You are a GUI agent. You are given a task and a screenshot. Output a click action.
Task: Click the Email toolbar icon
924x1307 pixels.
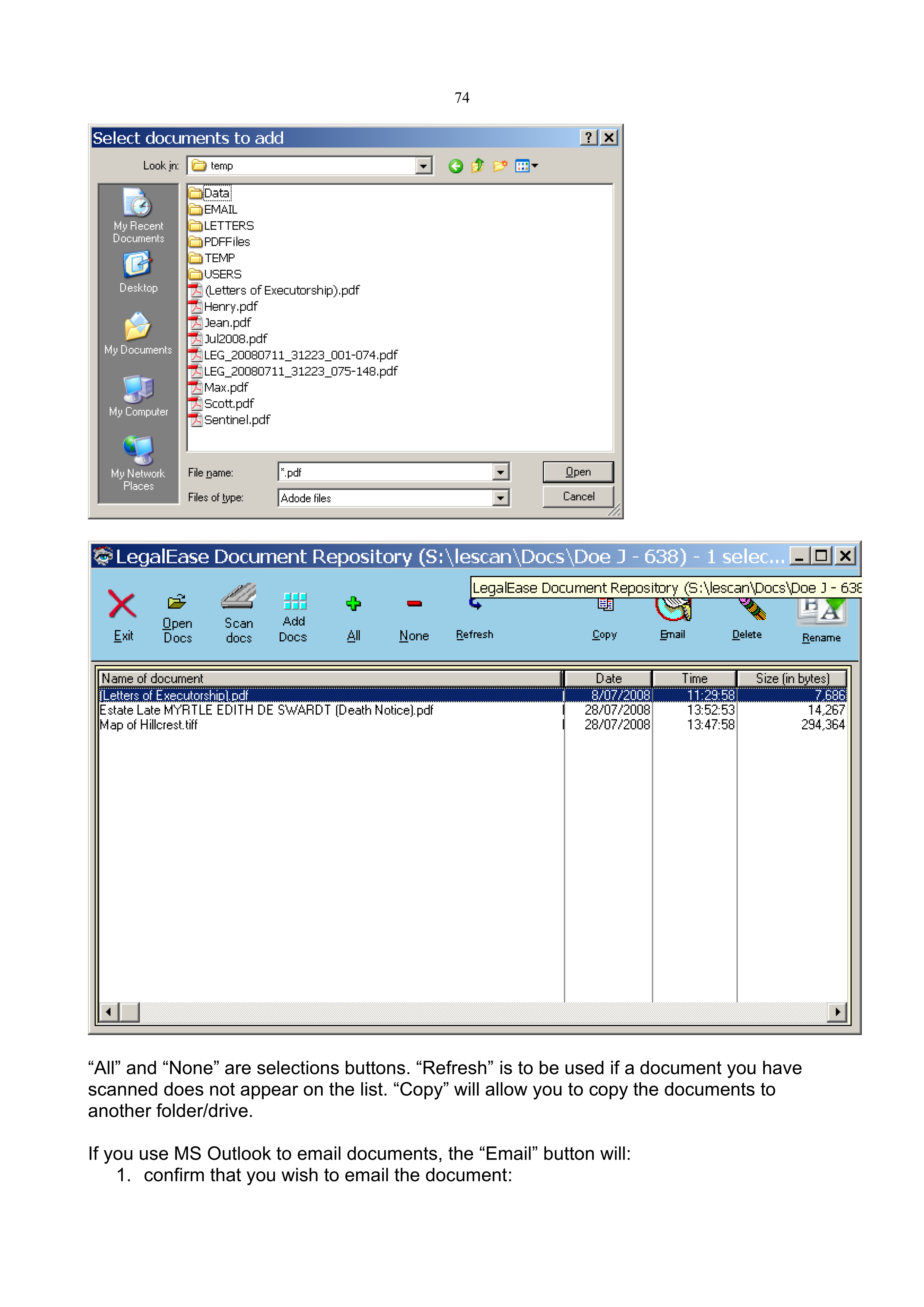coord(673,609)
